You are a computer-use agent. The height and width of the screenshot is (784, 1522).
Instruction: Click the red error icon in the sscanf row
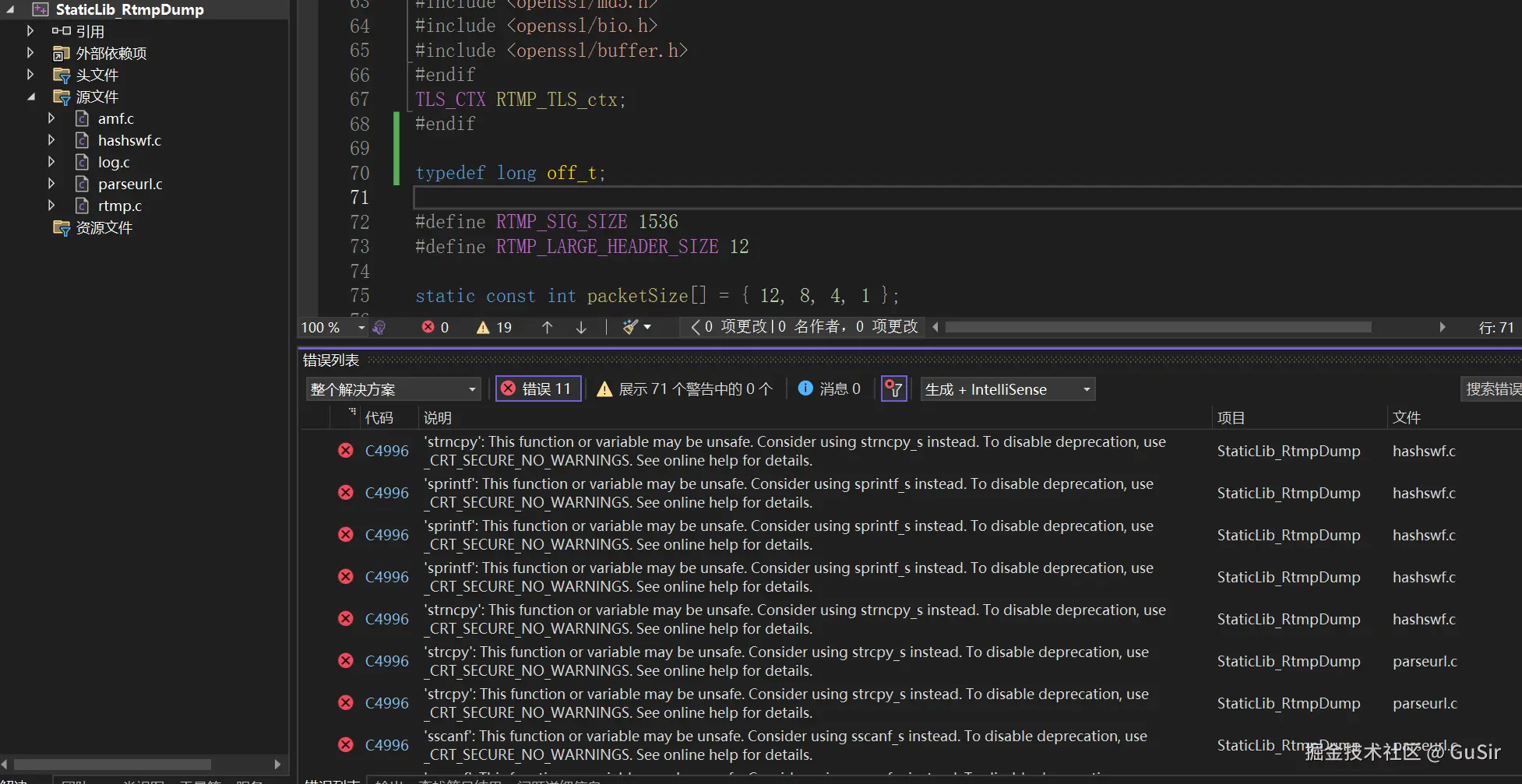346,745
